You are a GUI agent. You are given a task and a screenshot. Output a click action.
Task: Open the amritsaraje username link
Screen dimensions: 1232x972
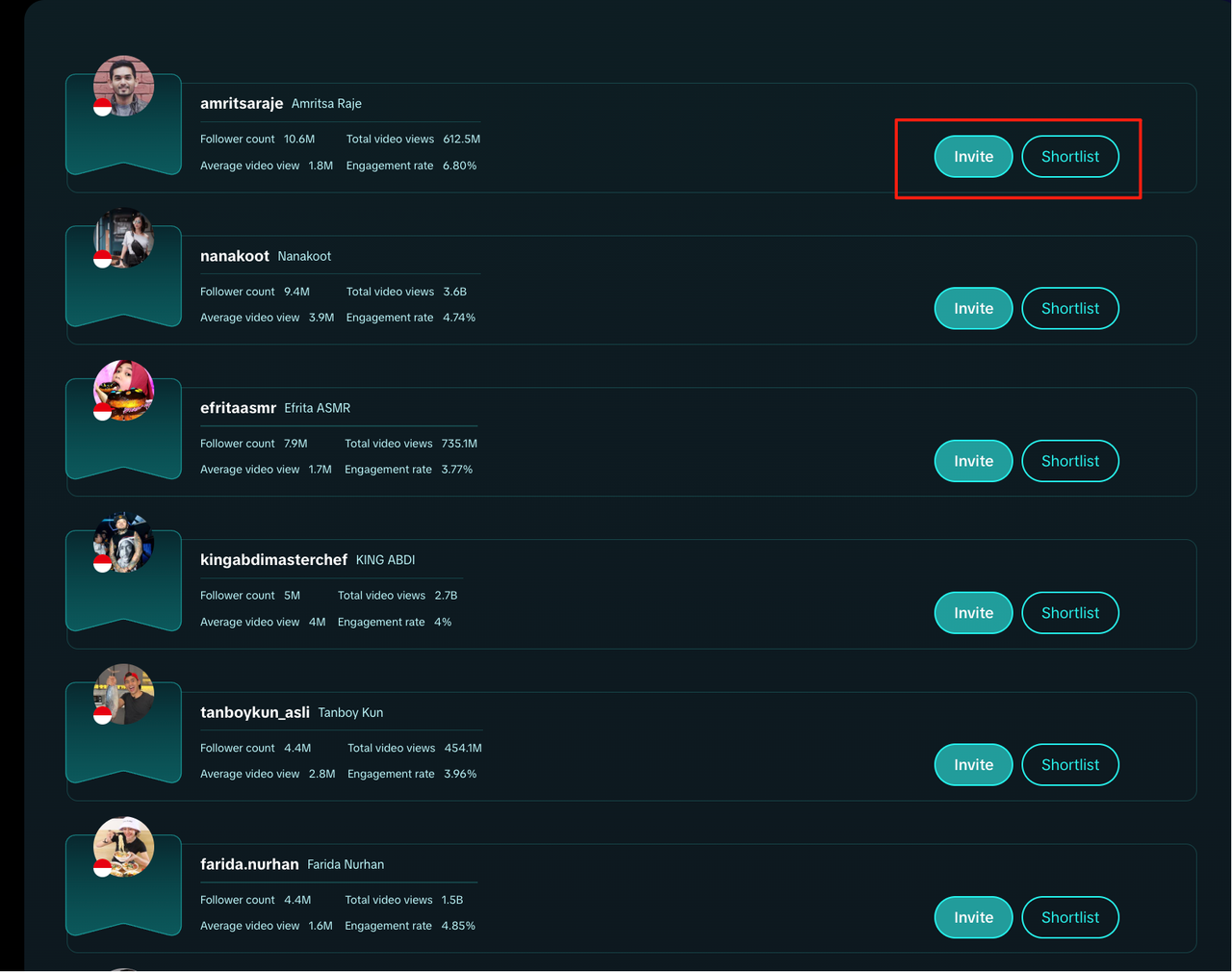pos(242,103)
